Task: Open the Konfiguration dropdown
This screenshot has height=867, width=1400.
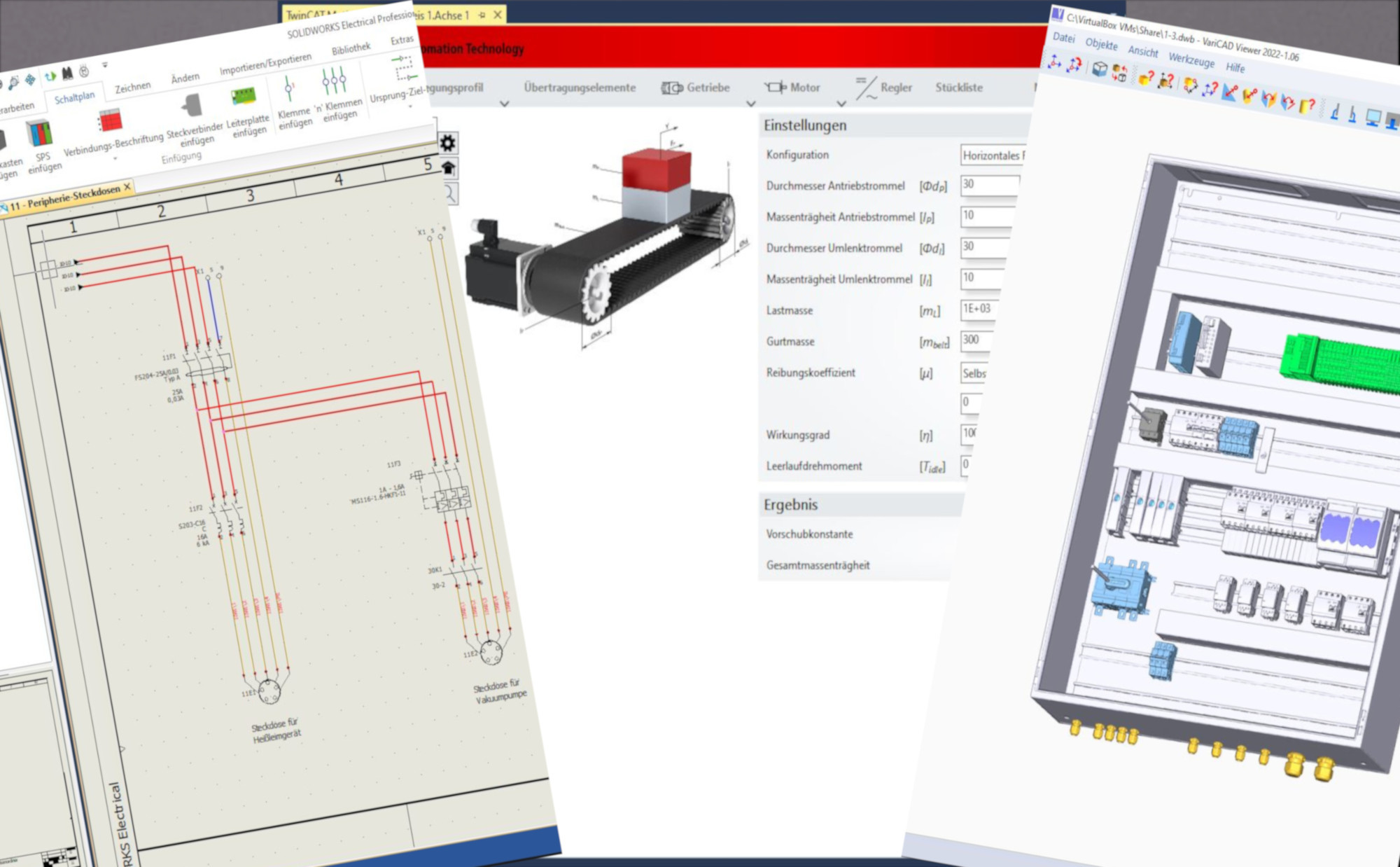Action: coord(993,155)
